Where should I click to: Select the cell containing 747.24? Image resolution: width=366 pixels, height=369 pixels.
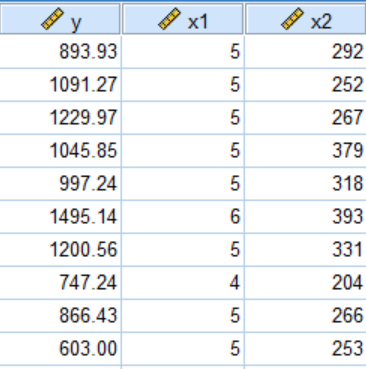pyautogui.click(x=60, y=283)
